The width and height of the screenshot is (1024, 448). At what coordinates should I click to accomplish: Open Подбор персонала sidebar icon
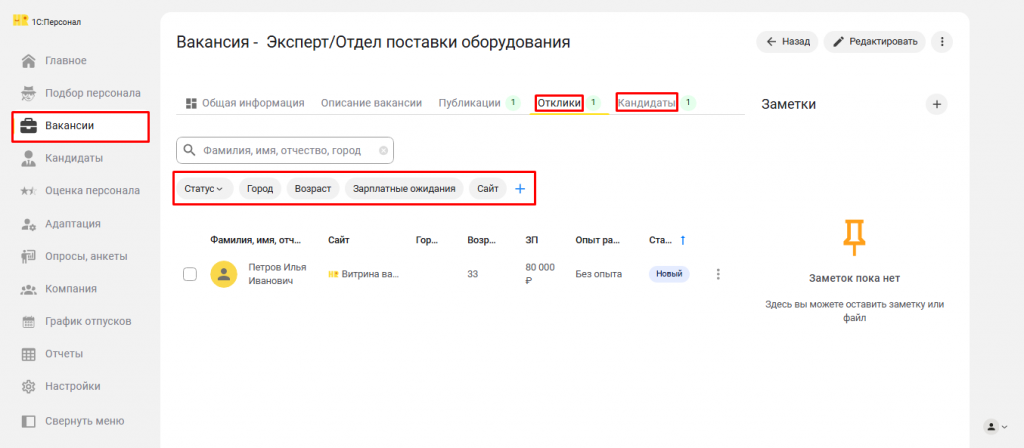click(28, 93)
